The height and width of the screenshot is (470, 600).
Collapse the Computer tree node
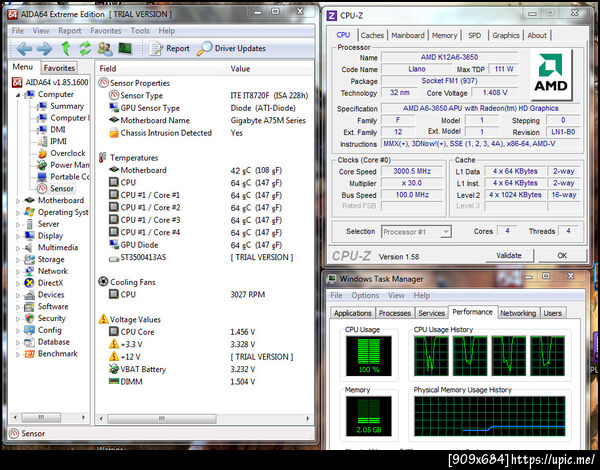click(x=18, y=95)
